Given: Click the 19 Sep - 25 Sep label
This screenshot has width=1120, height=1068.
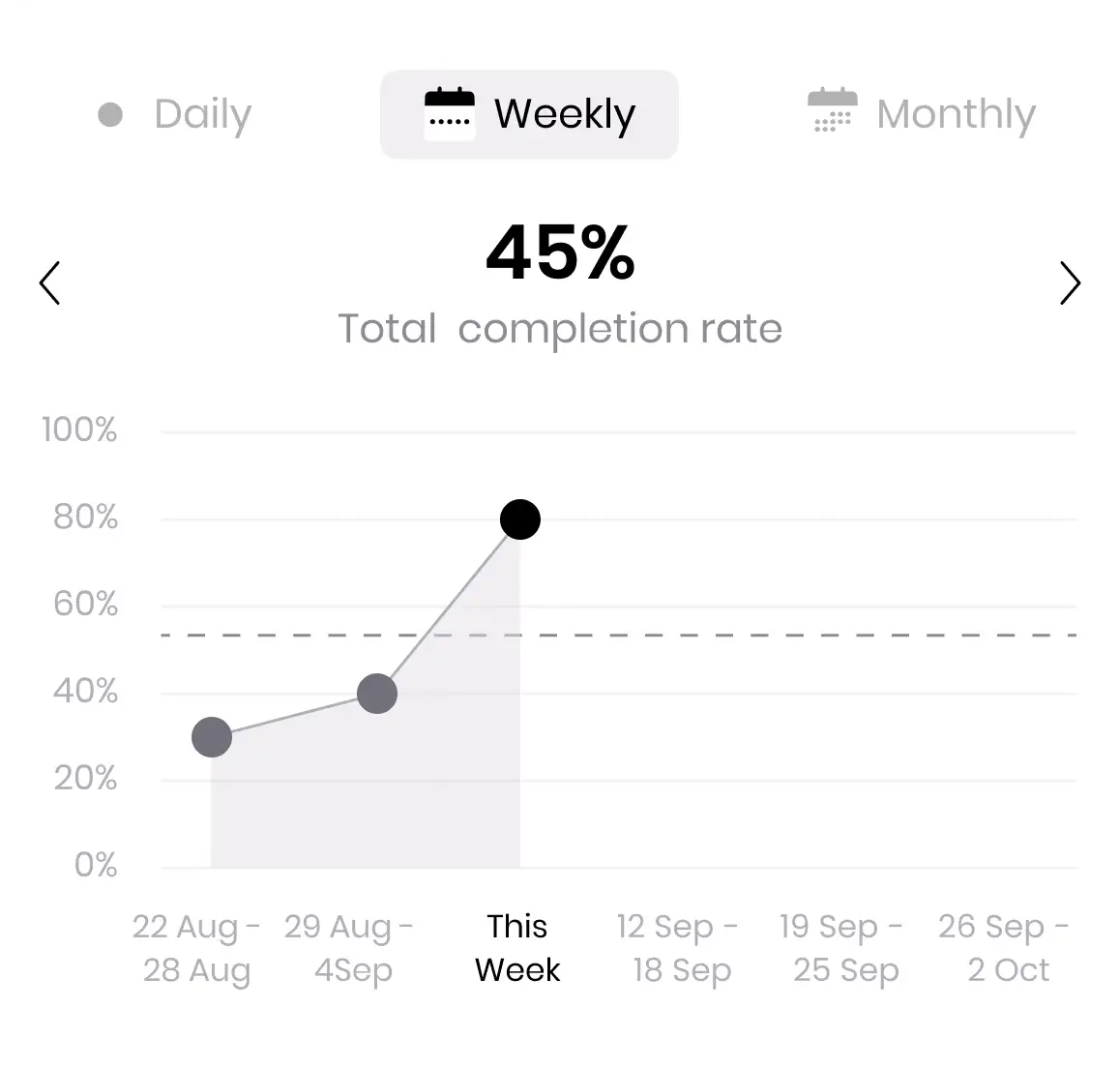Looking at the screenshot, I should [841, 947].
